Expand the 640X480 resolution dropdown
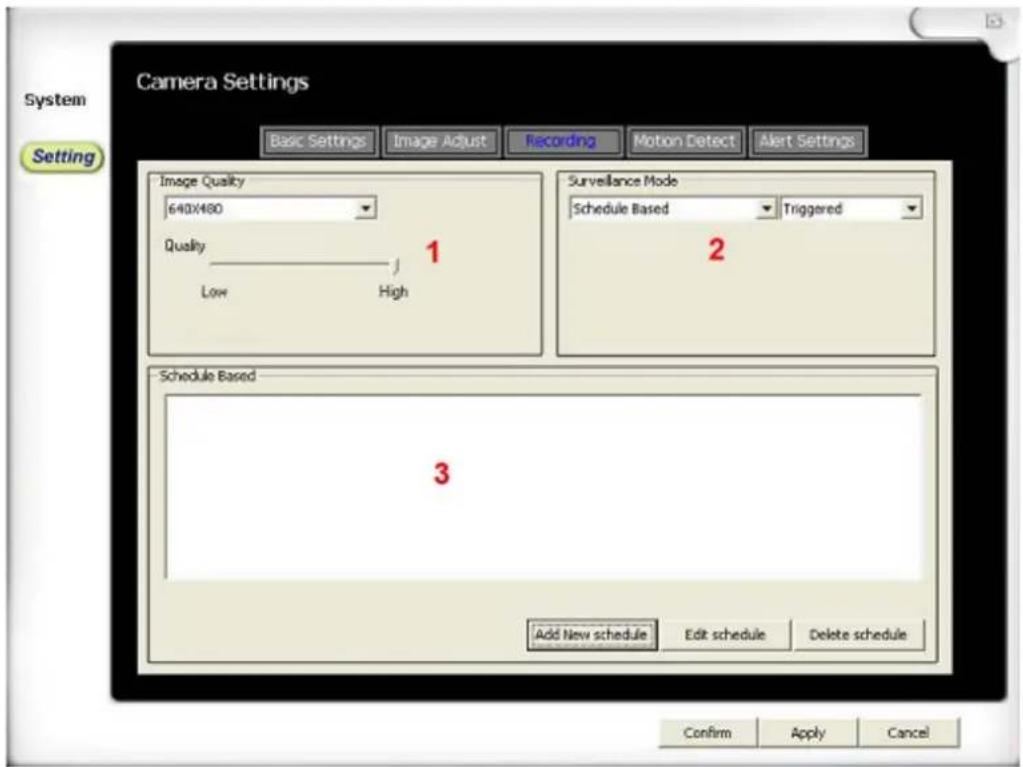This screenshot has width=1023, height=767. [x=366, y=209]
